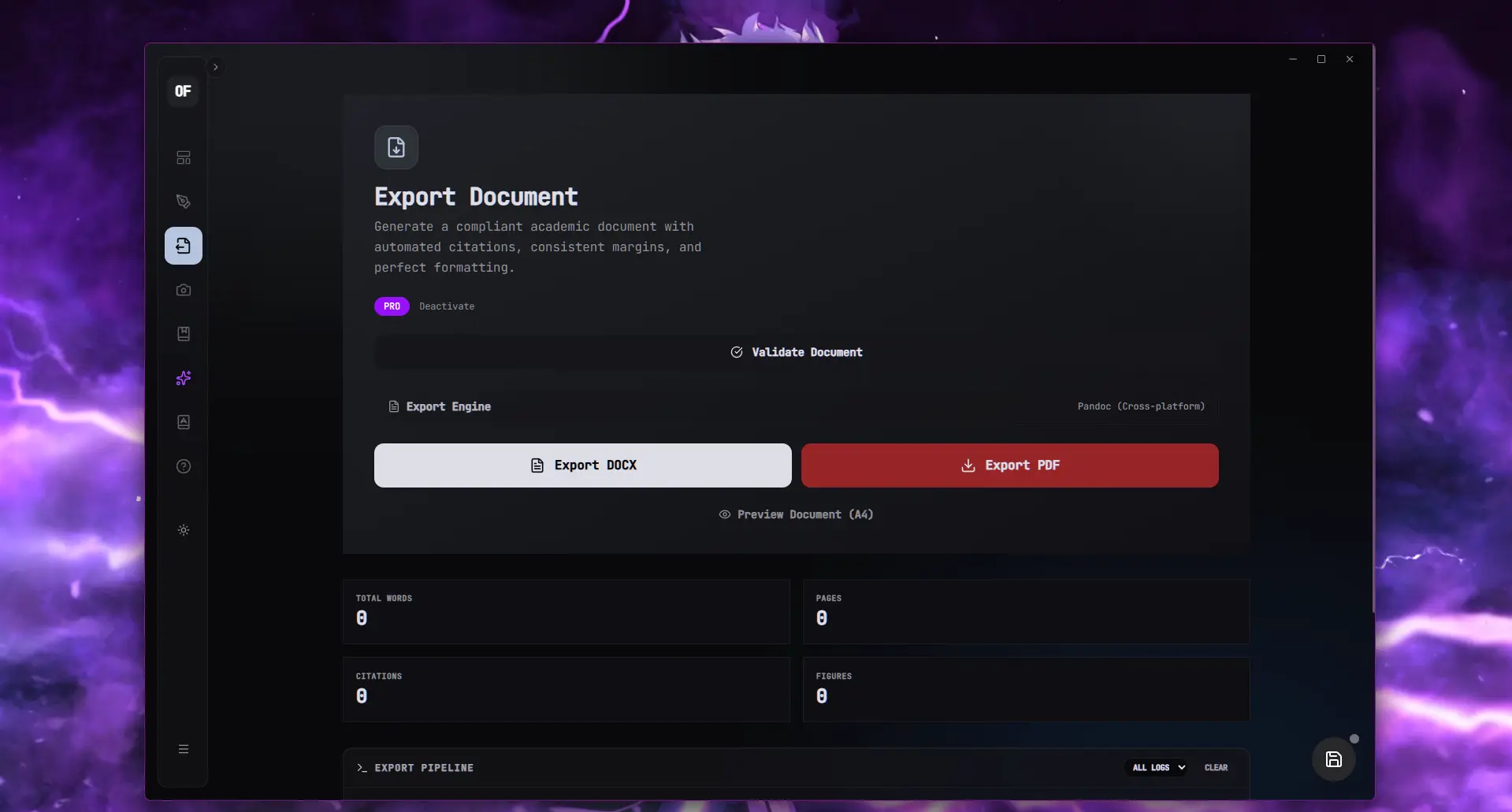
Task: Open Preview Document (A4) link
Action: 796,514
